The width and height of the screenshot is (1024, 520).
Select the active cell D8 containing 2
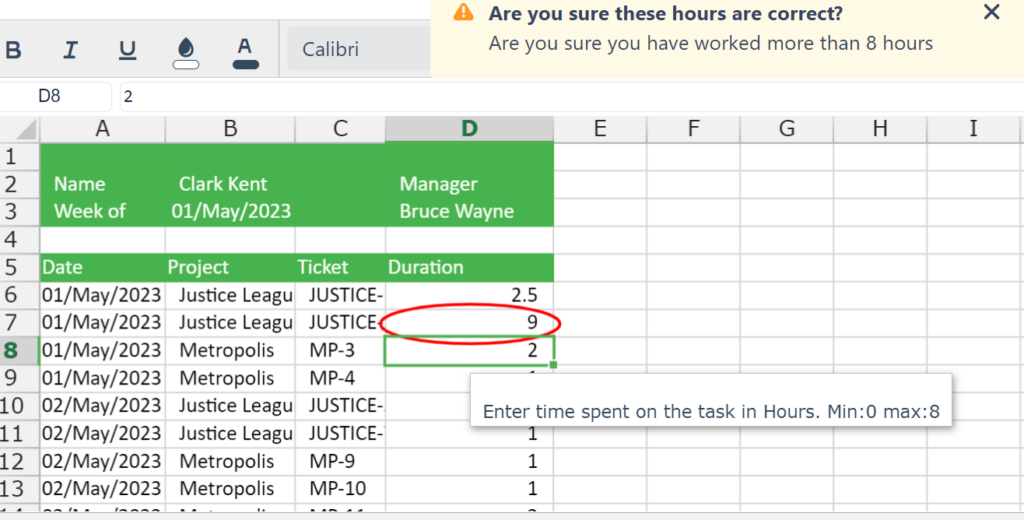[470, 351]
